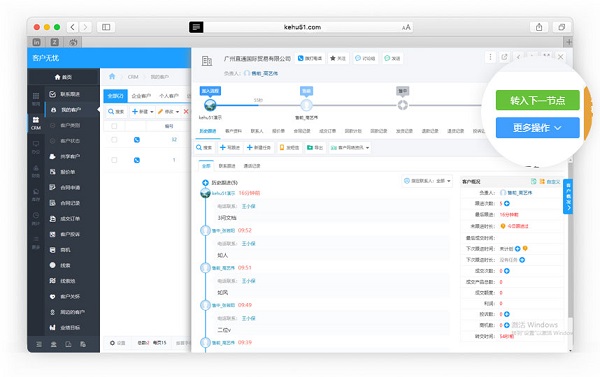The image size is (600, 377).
Task: Click the home icon in the breadcrumb
Action: [x=112, y=77]
